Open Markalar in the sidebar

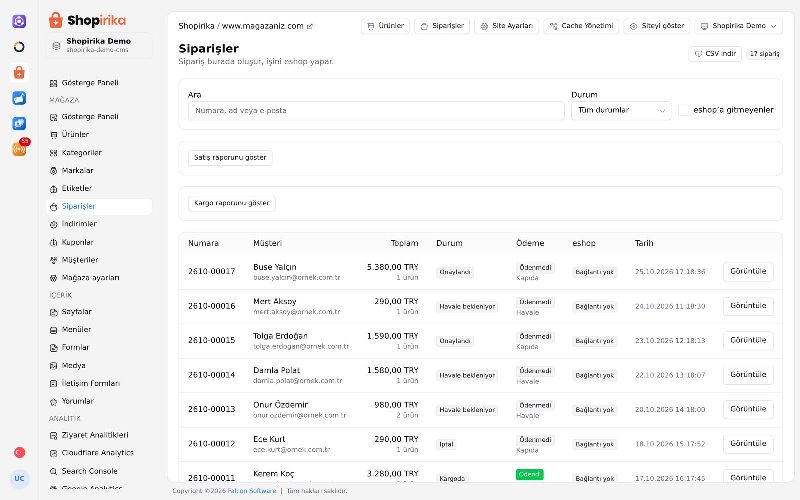coord(98,170)
